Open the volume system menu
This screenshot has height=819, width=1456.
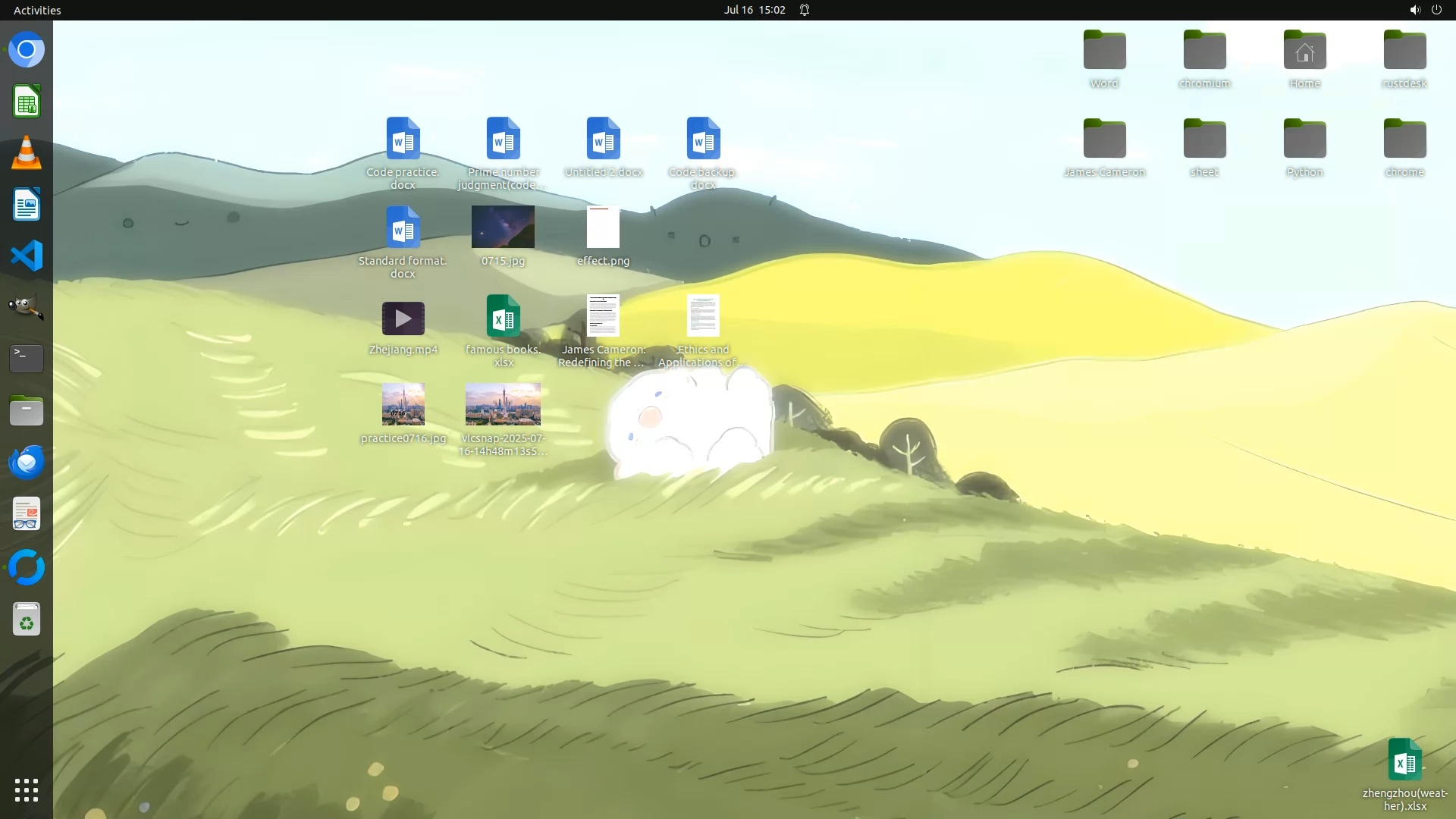click(1414, 10)
